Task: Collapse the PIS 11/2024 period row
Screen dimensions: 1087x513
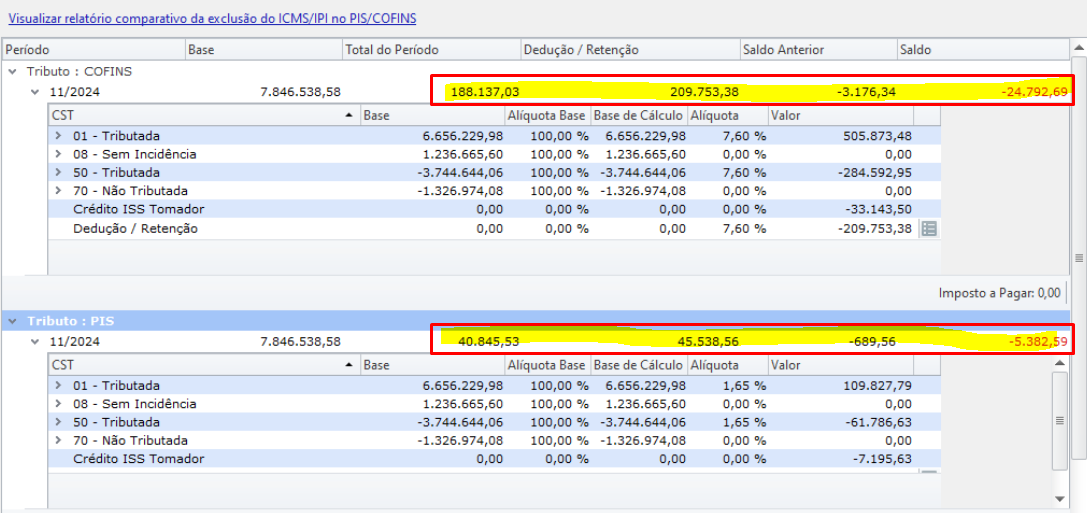Action: (x=35, y=341)
